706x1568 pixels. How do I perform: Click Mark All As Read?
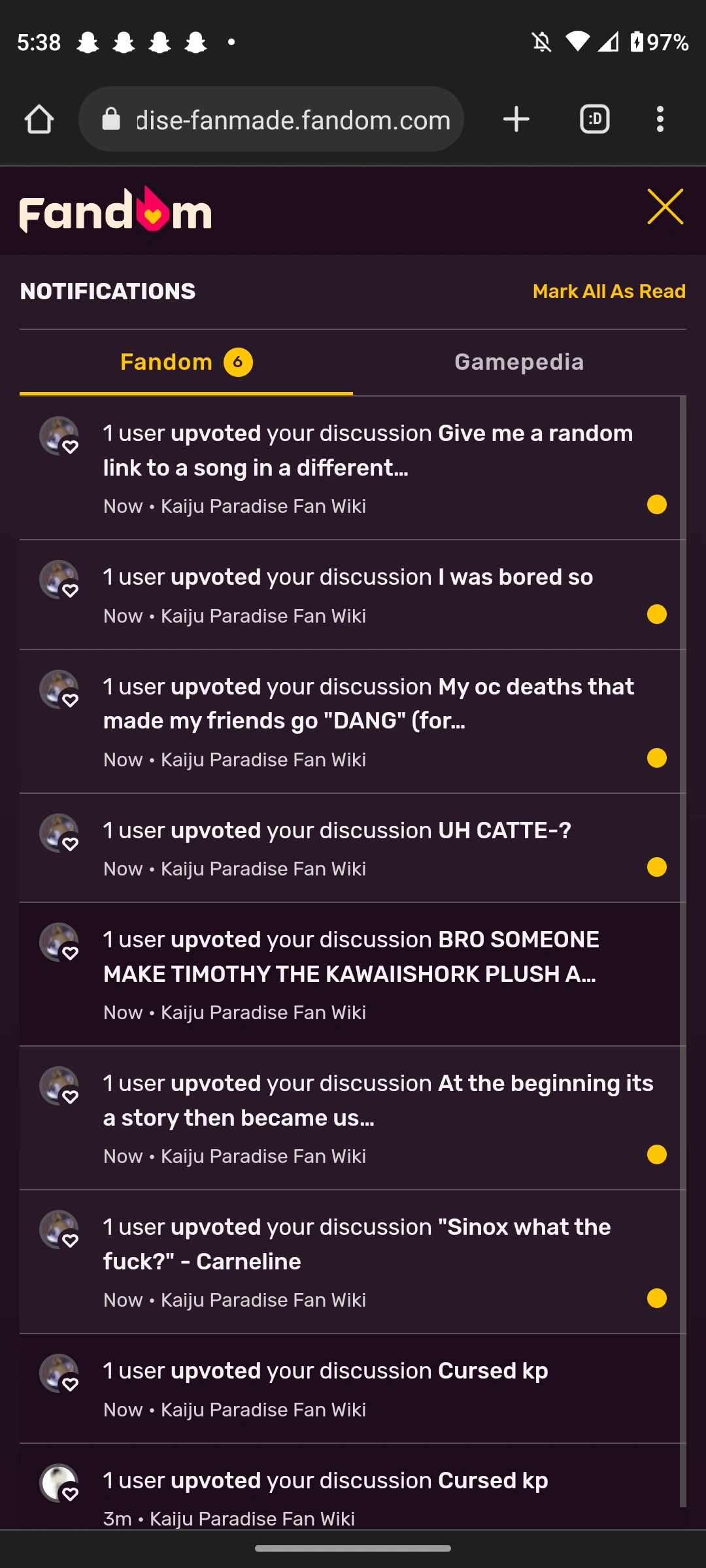(x=609, y=291)
